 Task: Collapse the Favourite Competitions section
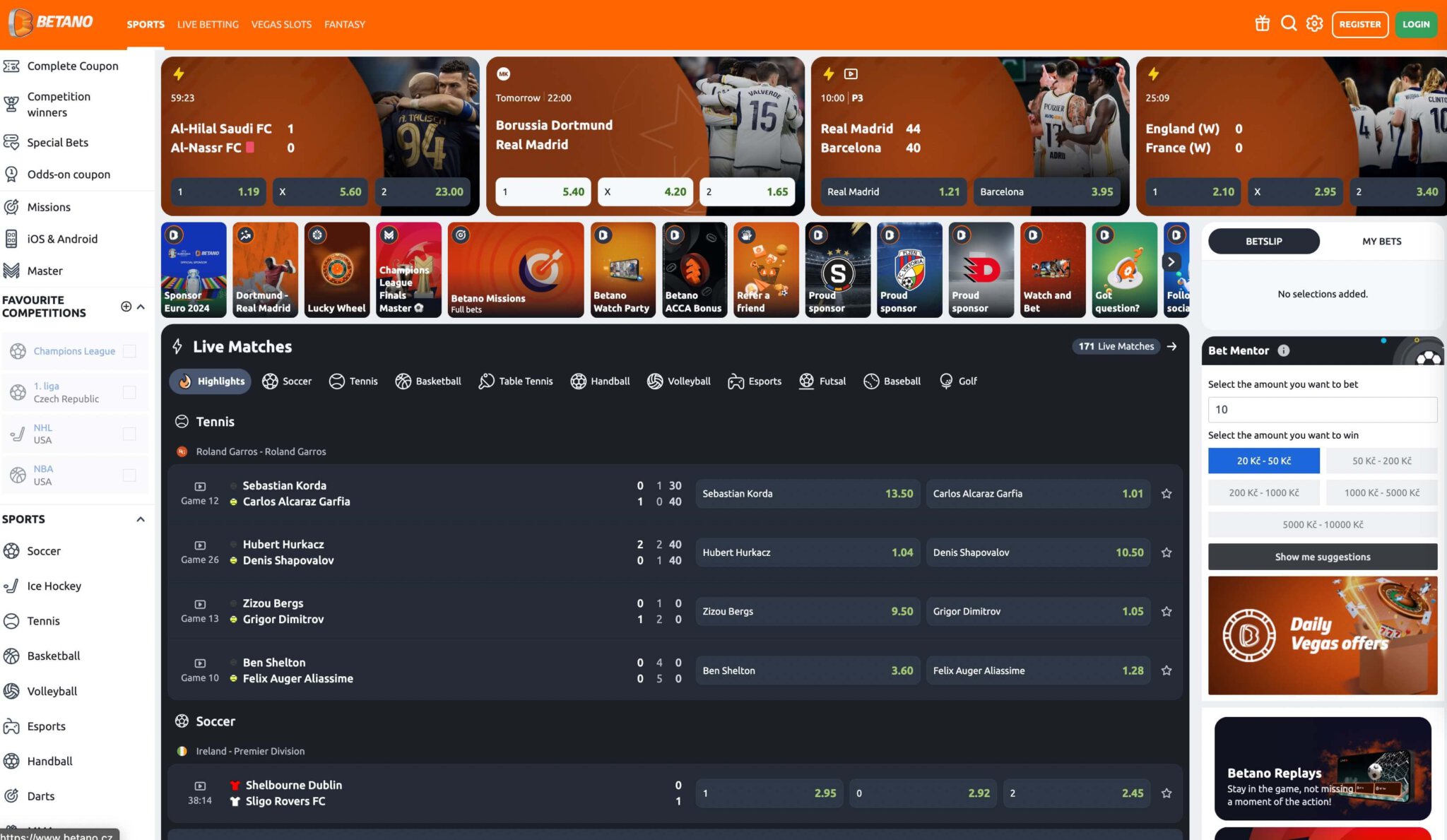(141, 307)
